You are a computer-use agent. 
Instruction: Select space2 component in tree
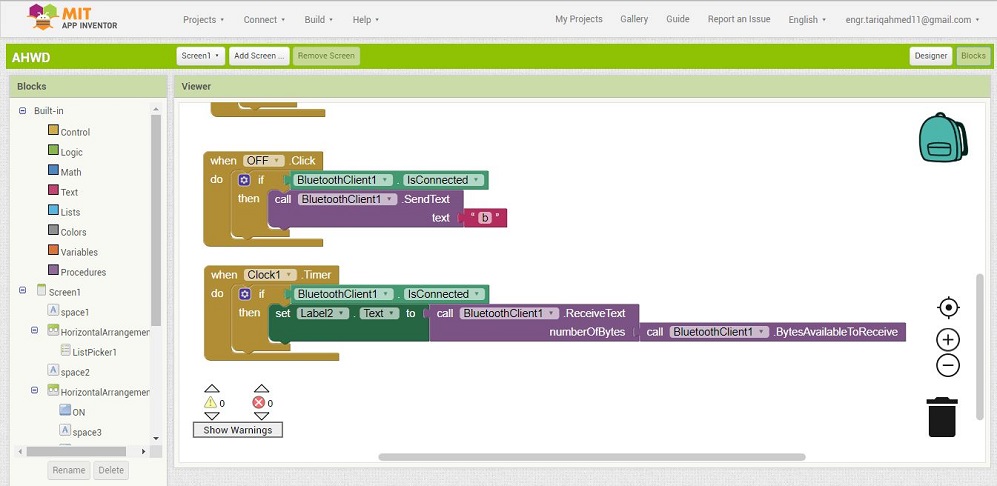tap(69, 372)
